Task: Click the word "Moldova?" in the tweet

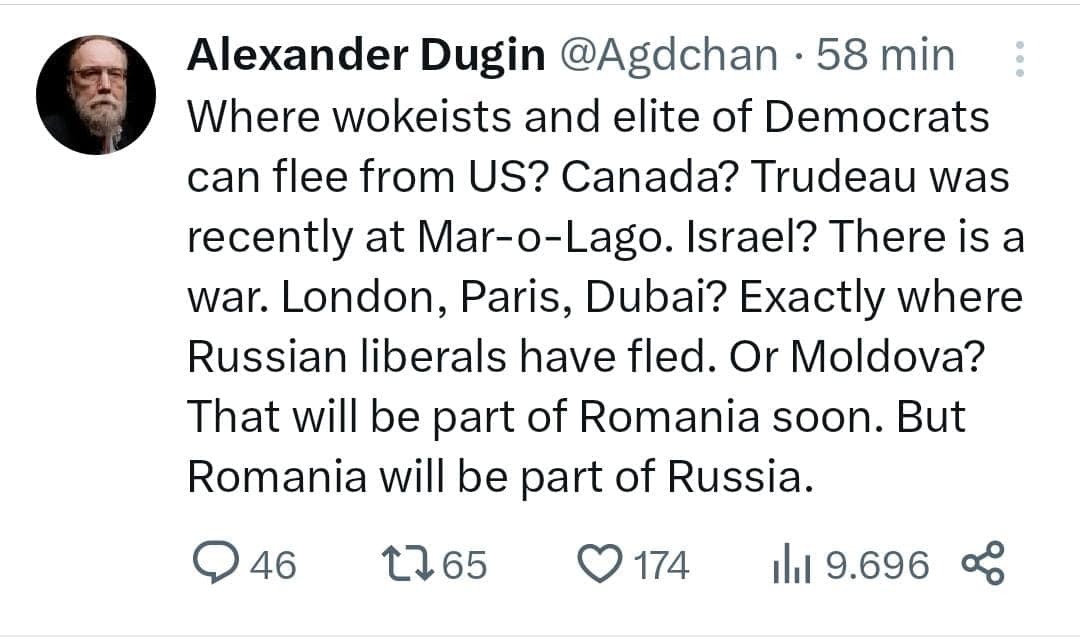Action: [888, 357]
